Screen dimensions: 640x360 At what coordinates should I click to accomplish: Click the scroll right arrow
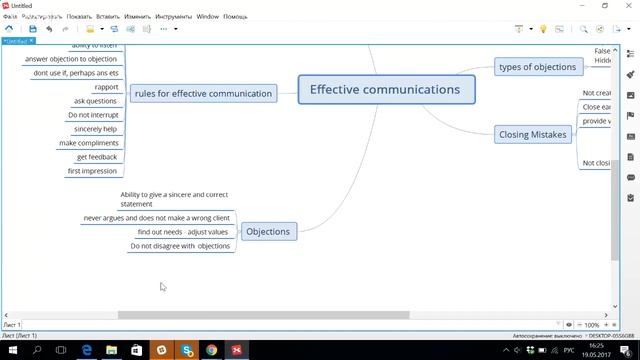(606, 315)
